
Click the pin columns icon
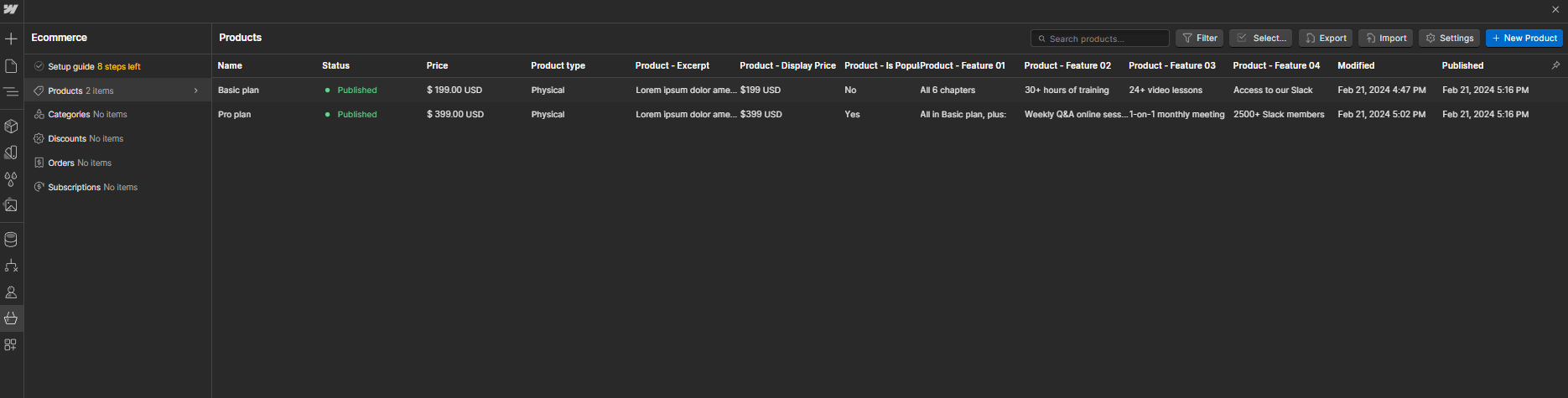tap(1555, 65)
